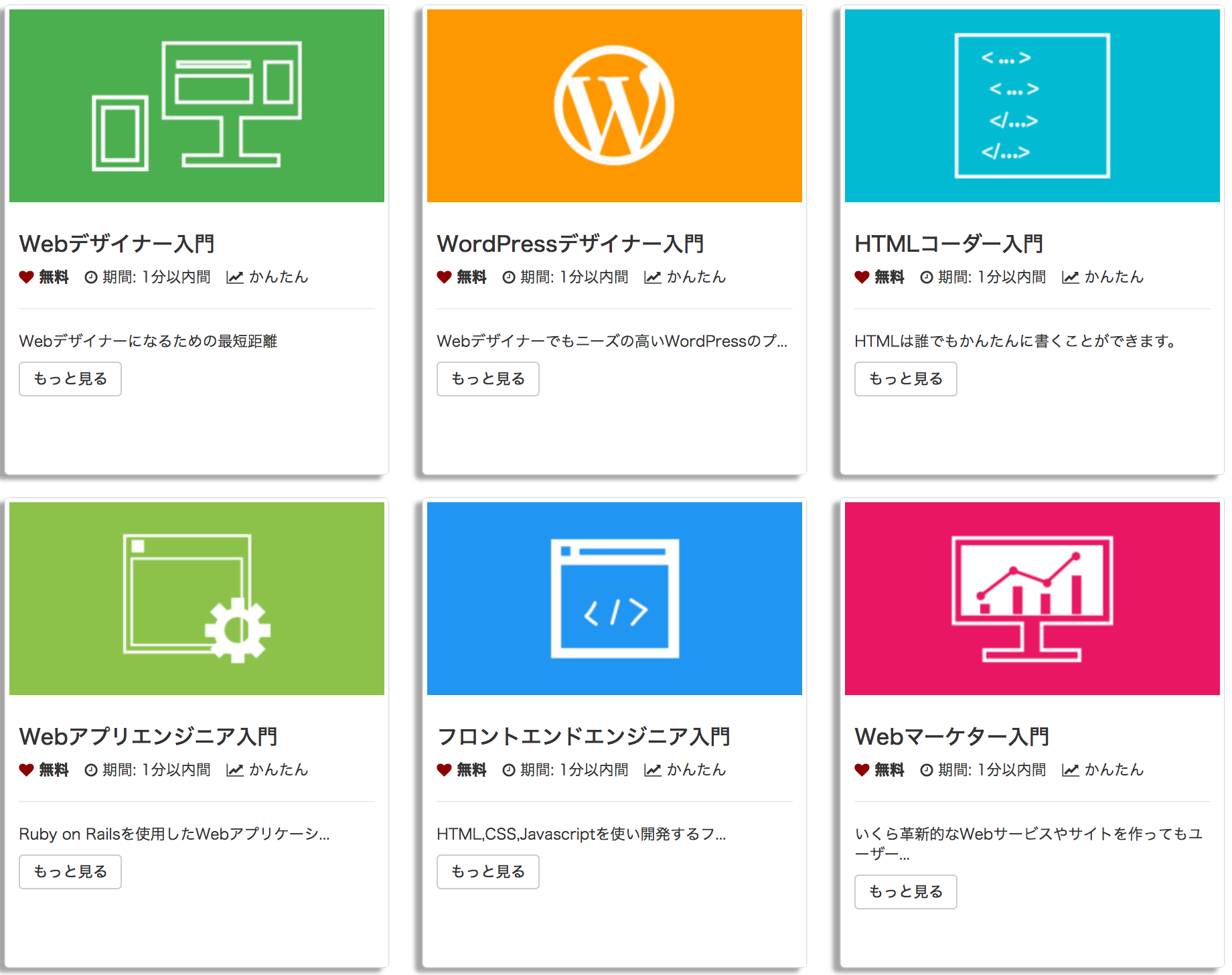Click the clock icon on Webマーケター入門
Image resolution: width=1232 pixels, height=975 pixels.
(927, 770)
